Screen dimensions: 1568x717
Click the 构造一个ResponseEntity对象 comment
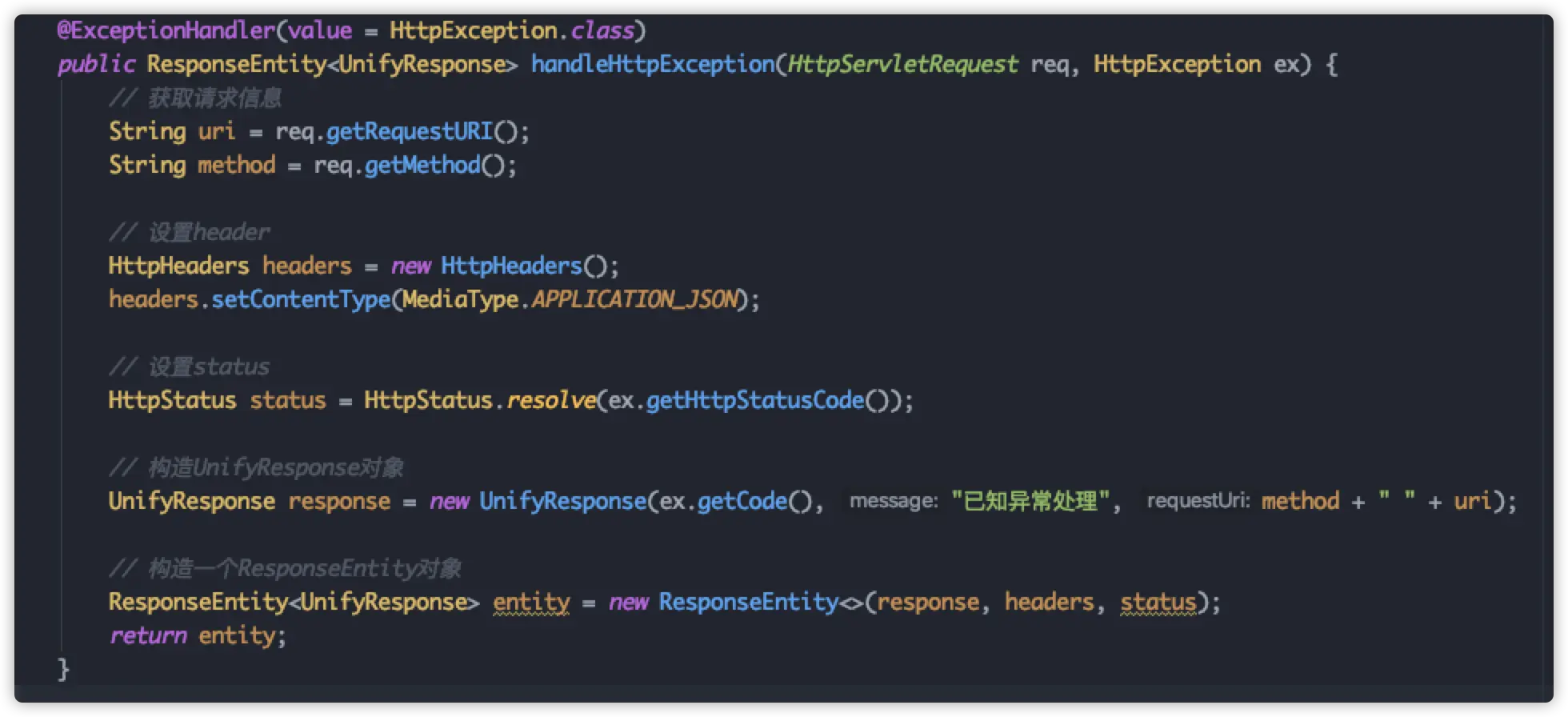pyautogui.click(x=286, y=568)
